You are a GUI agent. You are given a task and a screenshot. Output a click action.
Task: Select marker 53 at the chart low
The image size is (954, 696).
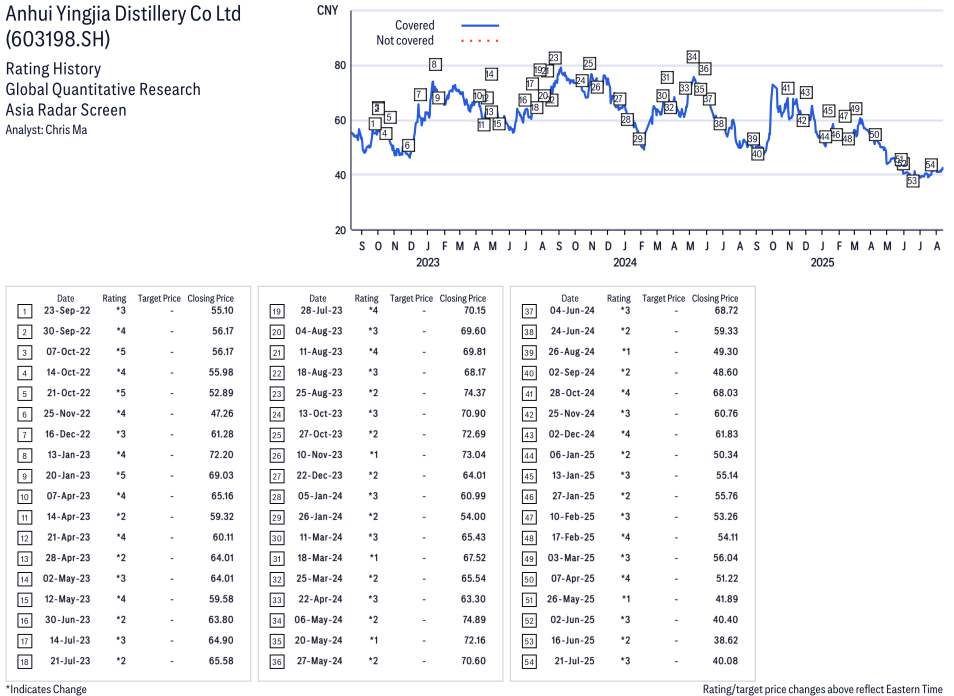pos(912,181)
